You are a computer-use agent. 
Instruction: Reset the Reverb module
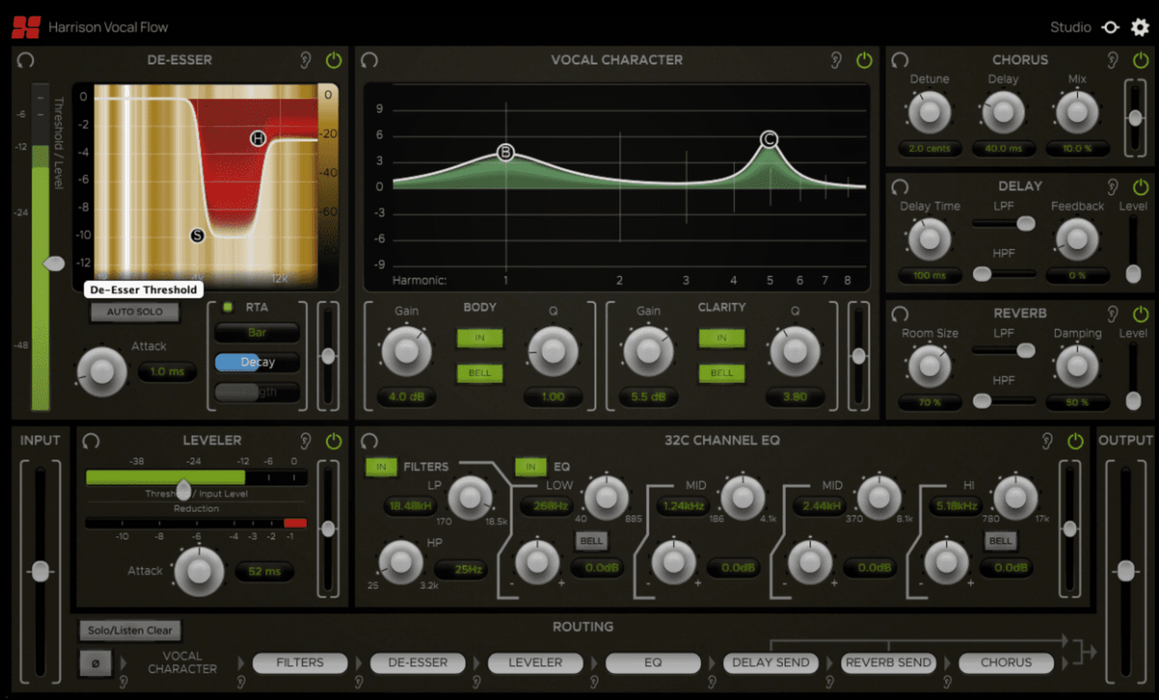900,313
